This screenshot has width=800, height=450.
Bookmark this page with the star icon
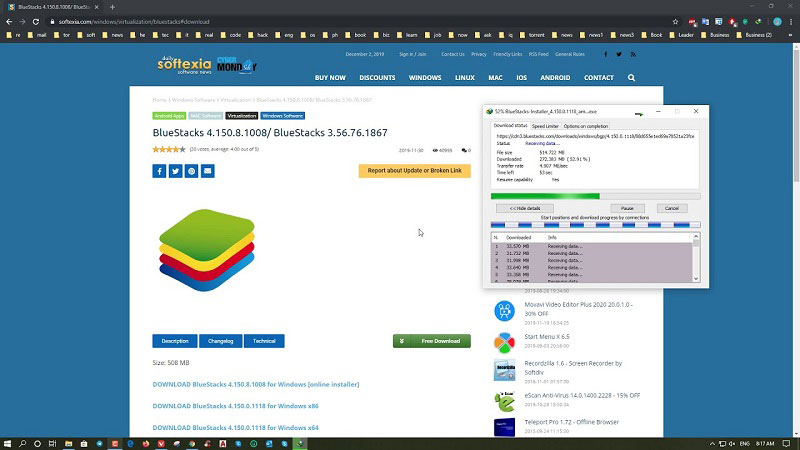(x=676, y=22)
